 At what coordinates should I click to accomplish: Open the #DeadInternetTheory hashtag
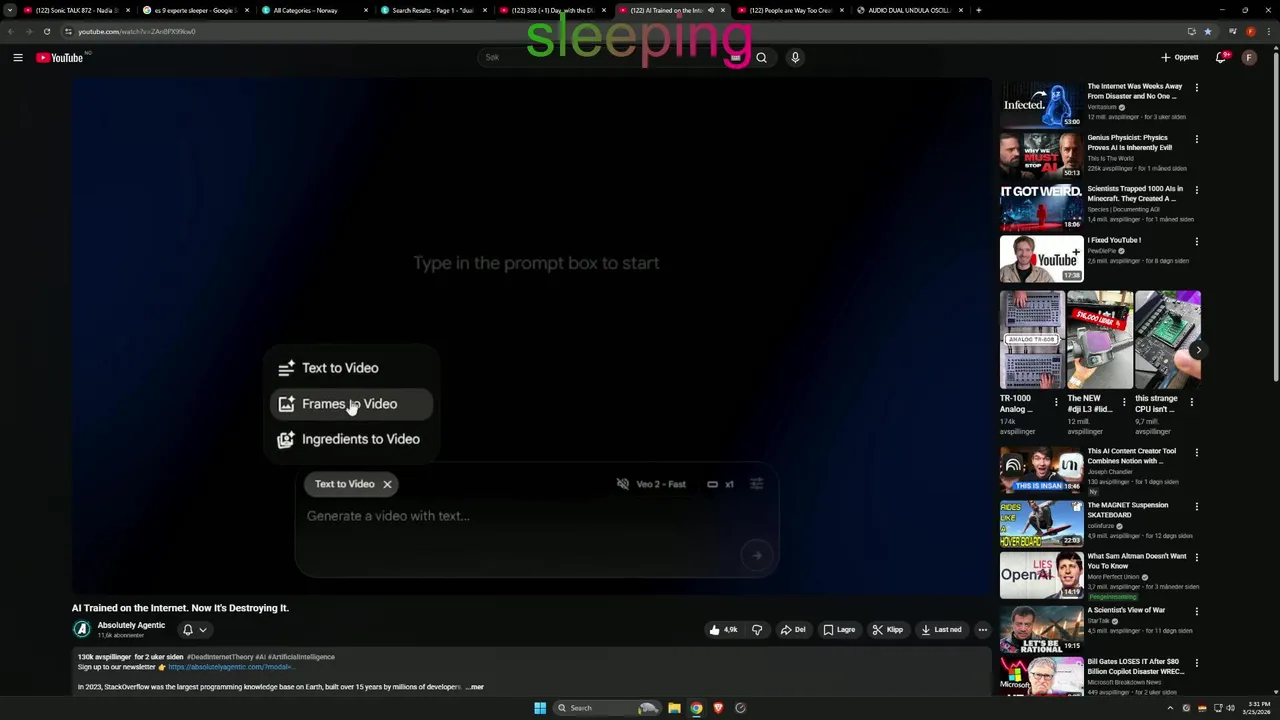click(220, 657)
